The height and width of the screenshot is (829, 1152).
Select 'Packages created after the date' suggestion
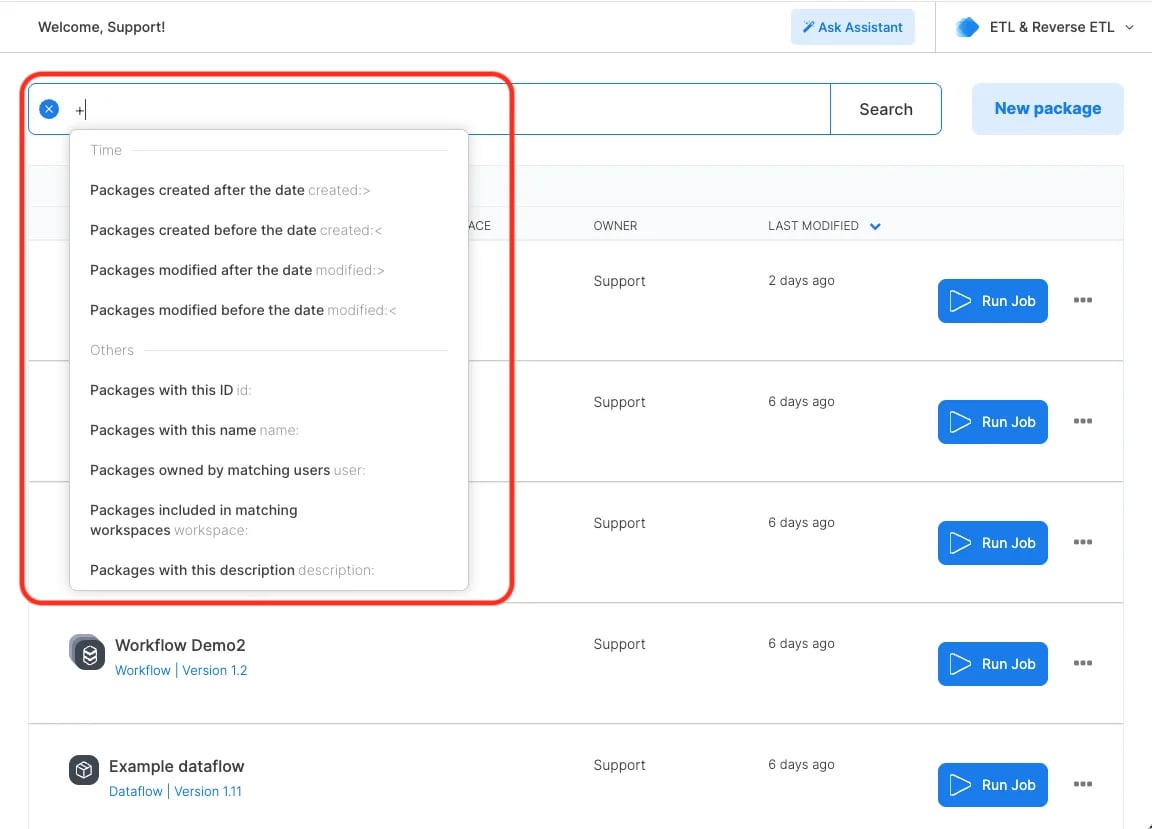pos(269,190)
